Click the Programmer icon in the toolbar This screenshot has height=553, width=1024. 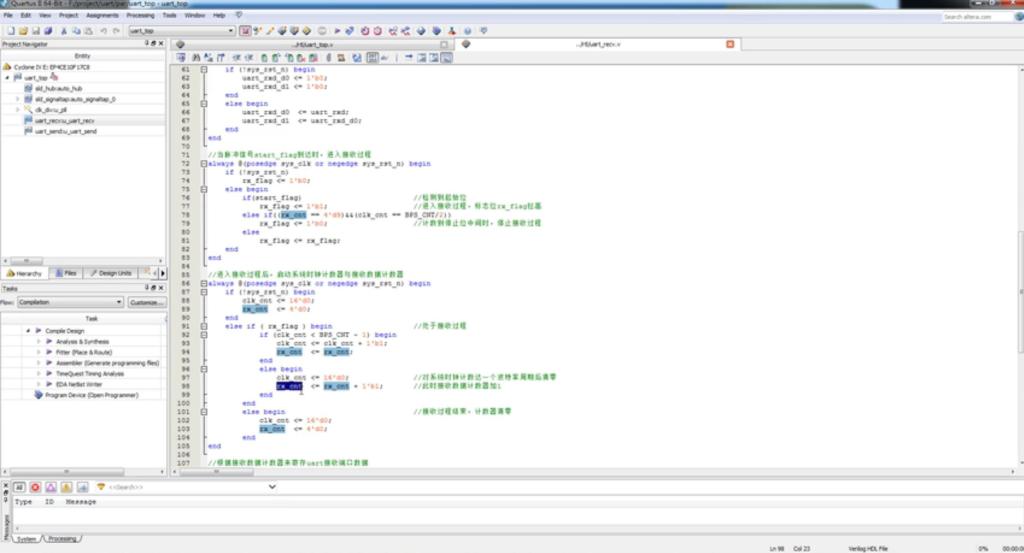click(450, 31)
